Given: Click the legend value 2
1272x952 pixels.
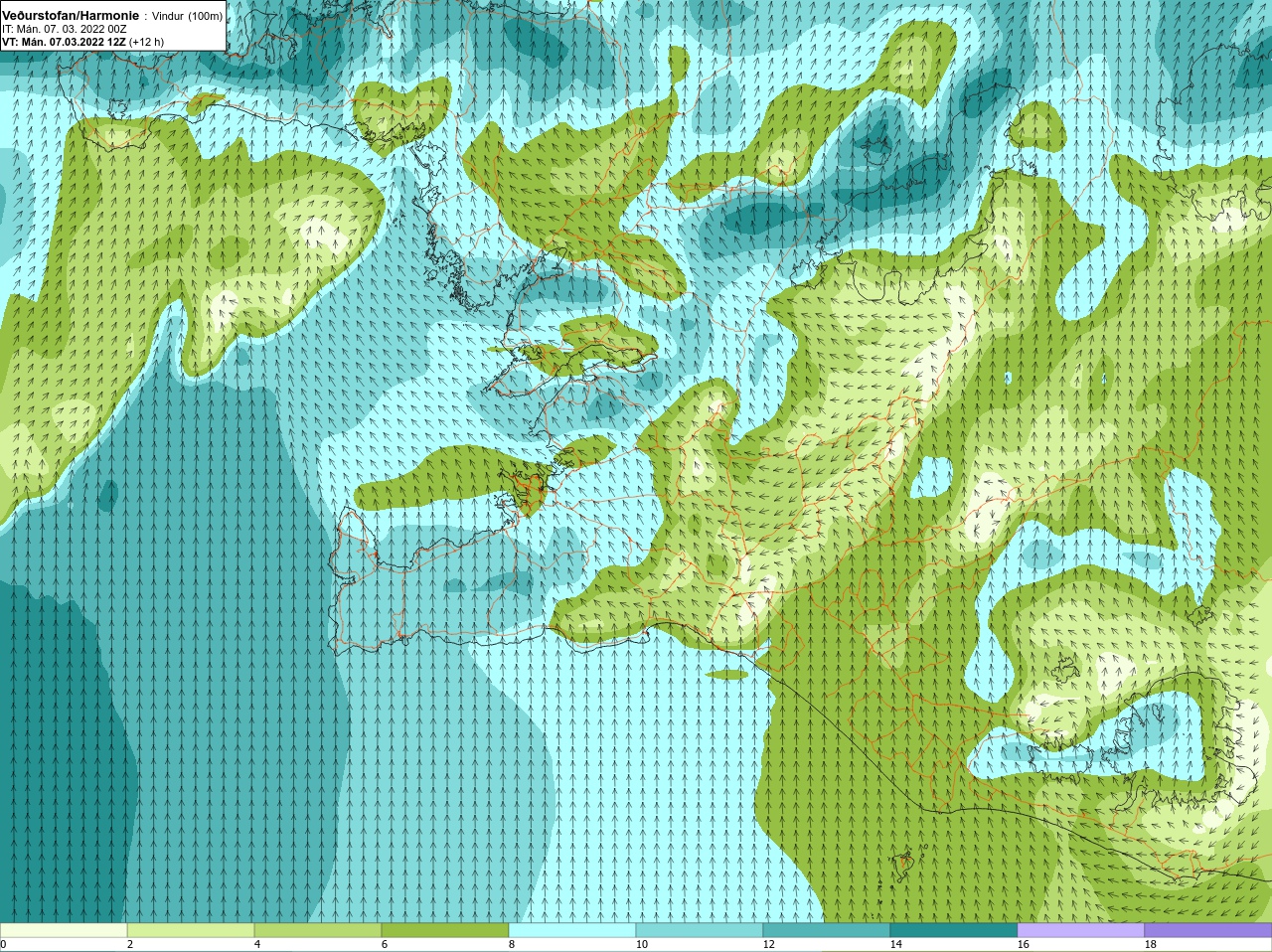Looking at the screenshot, I should (x=130, y=944).
